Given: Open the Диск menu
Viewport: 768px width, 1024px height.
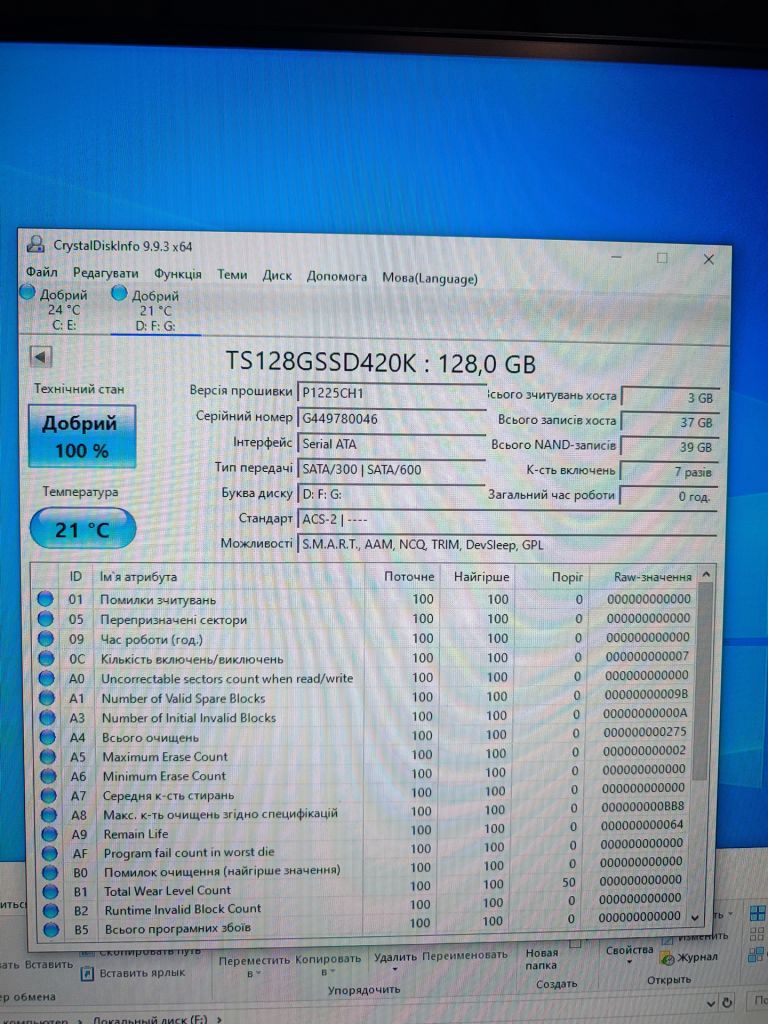Looking at the screenshot, I should coord(277,275).
